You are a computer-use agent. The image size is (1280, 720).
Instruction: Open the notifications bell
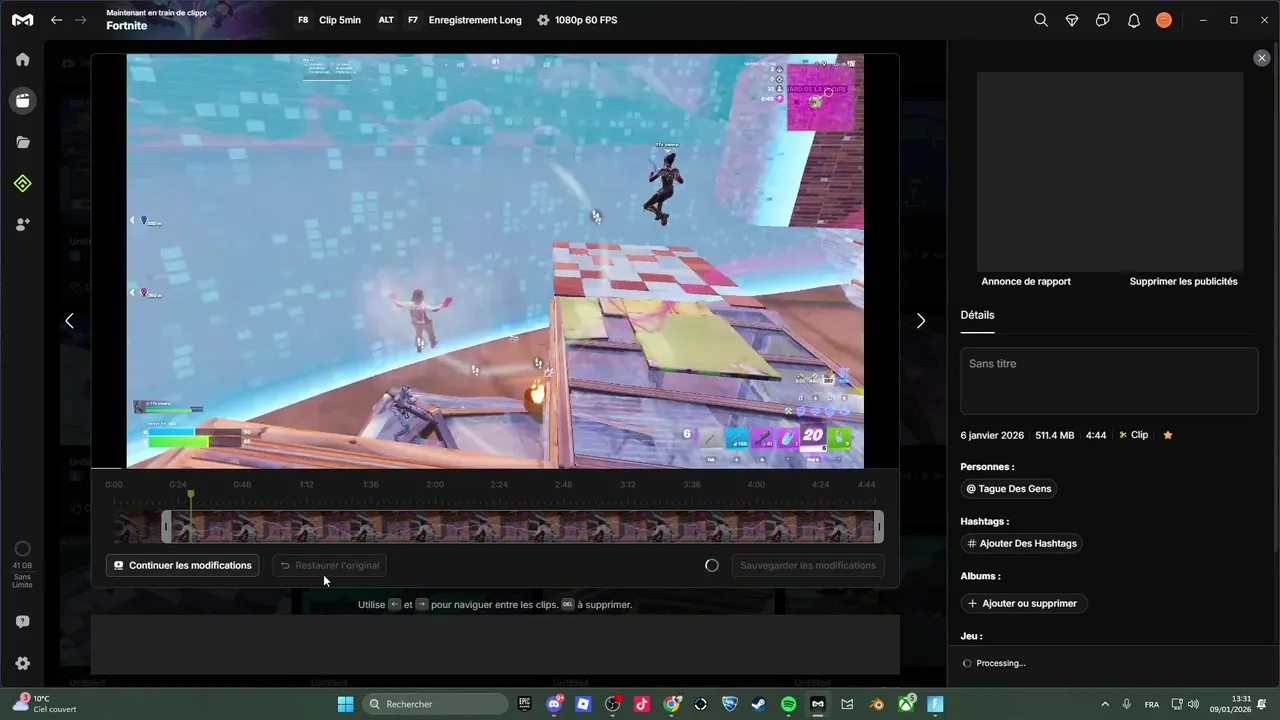coord(1134,20)
